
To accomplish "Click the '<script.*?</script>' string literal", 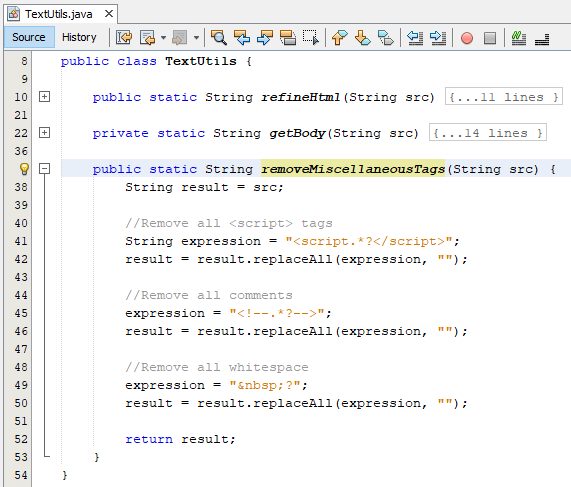I will 369,241.
